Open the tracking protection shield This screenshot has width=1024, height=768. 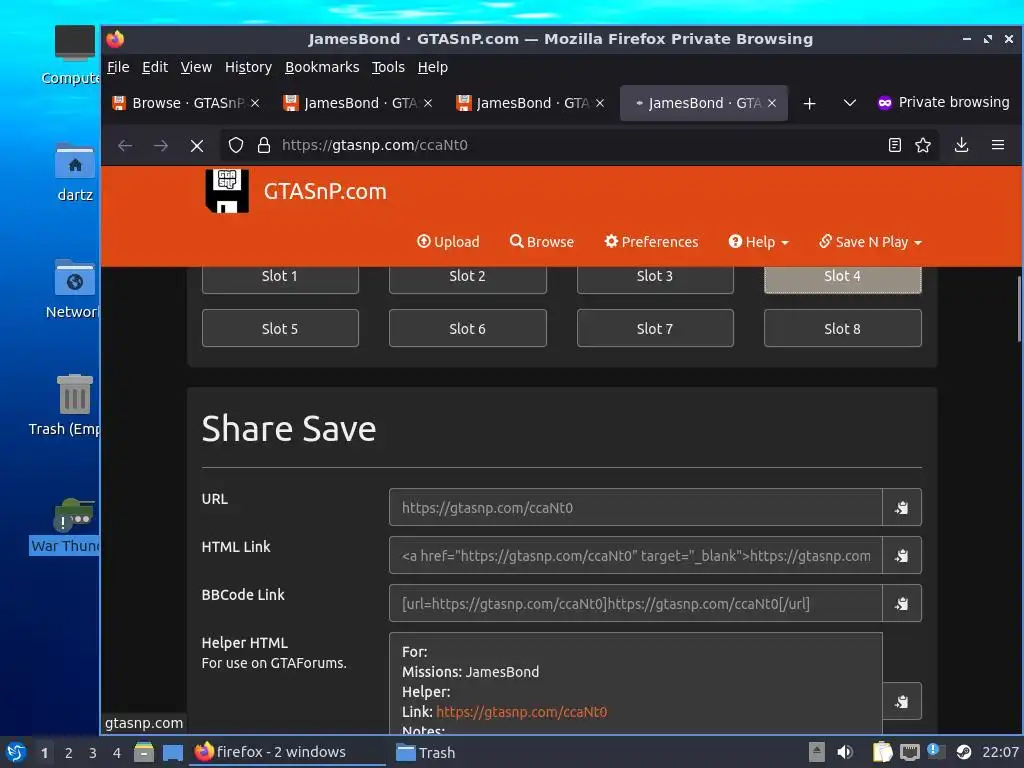tap(236, 145)
